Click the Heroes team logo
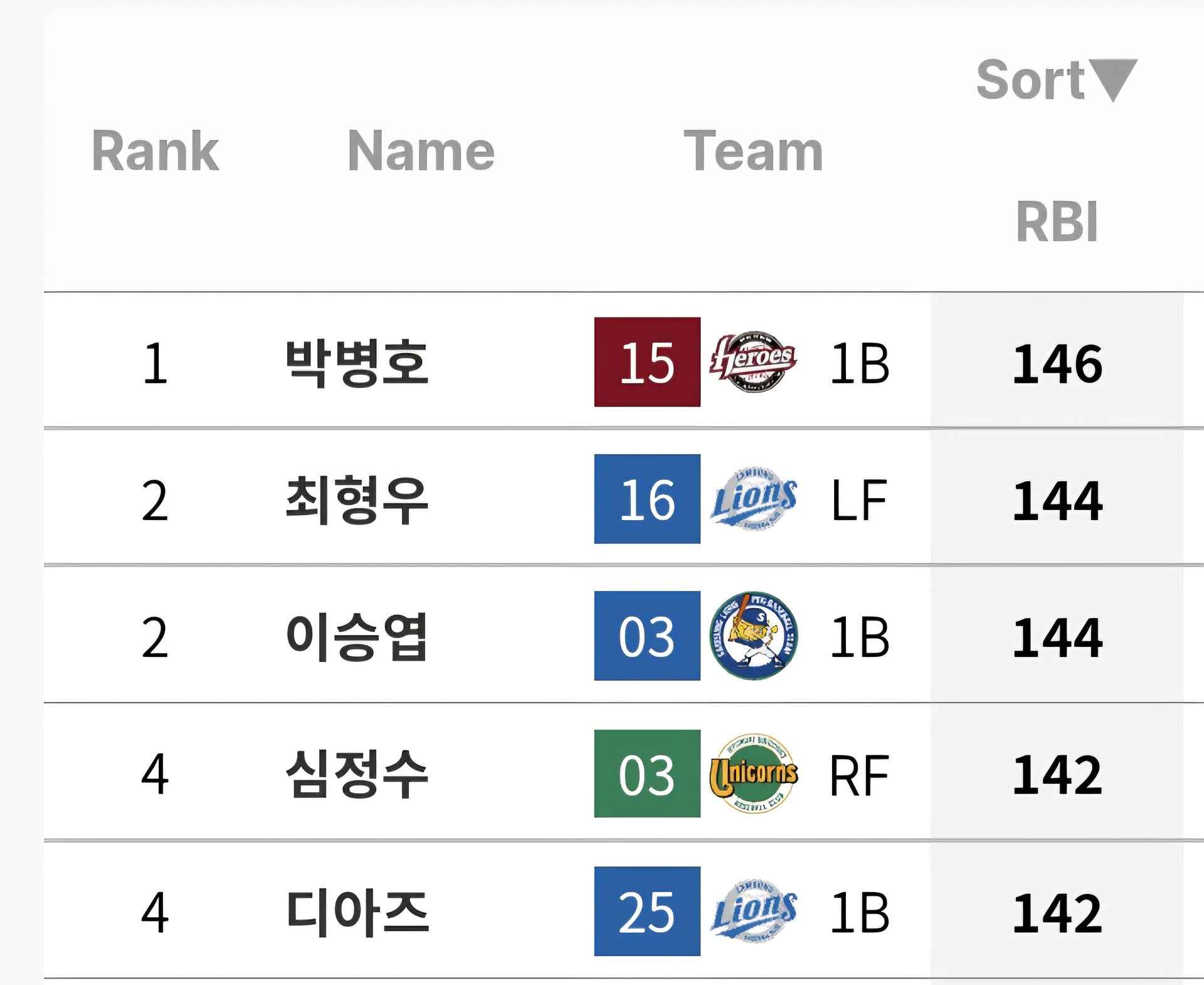 pos(753,362)
